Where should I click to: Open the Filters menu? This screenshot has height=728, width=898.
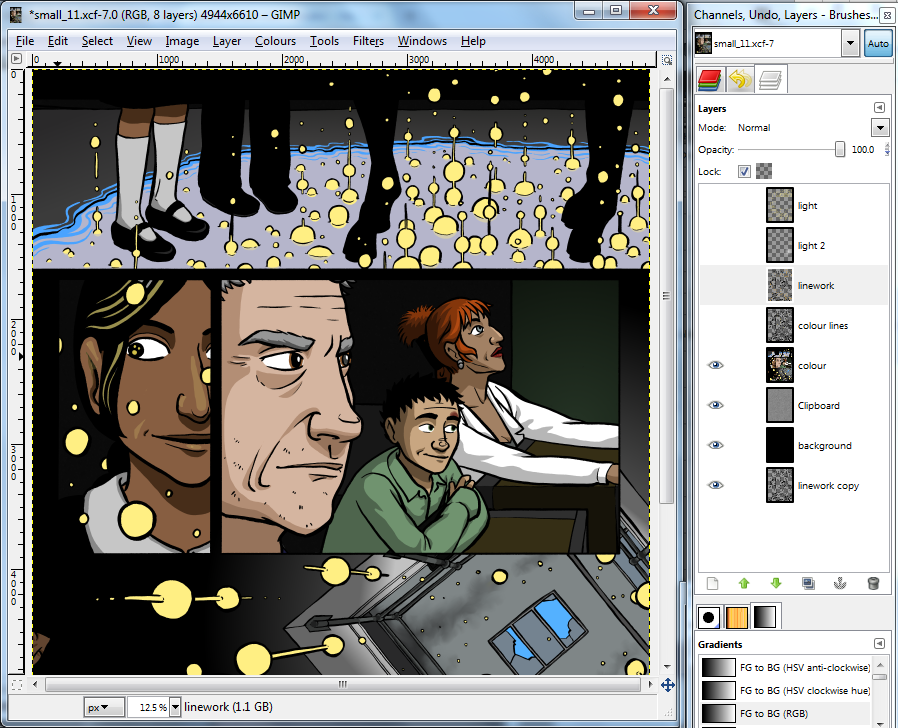click(x=368, y=41)
